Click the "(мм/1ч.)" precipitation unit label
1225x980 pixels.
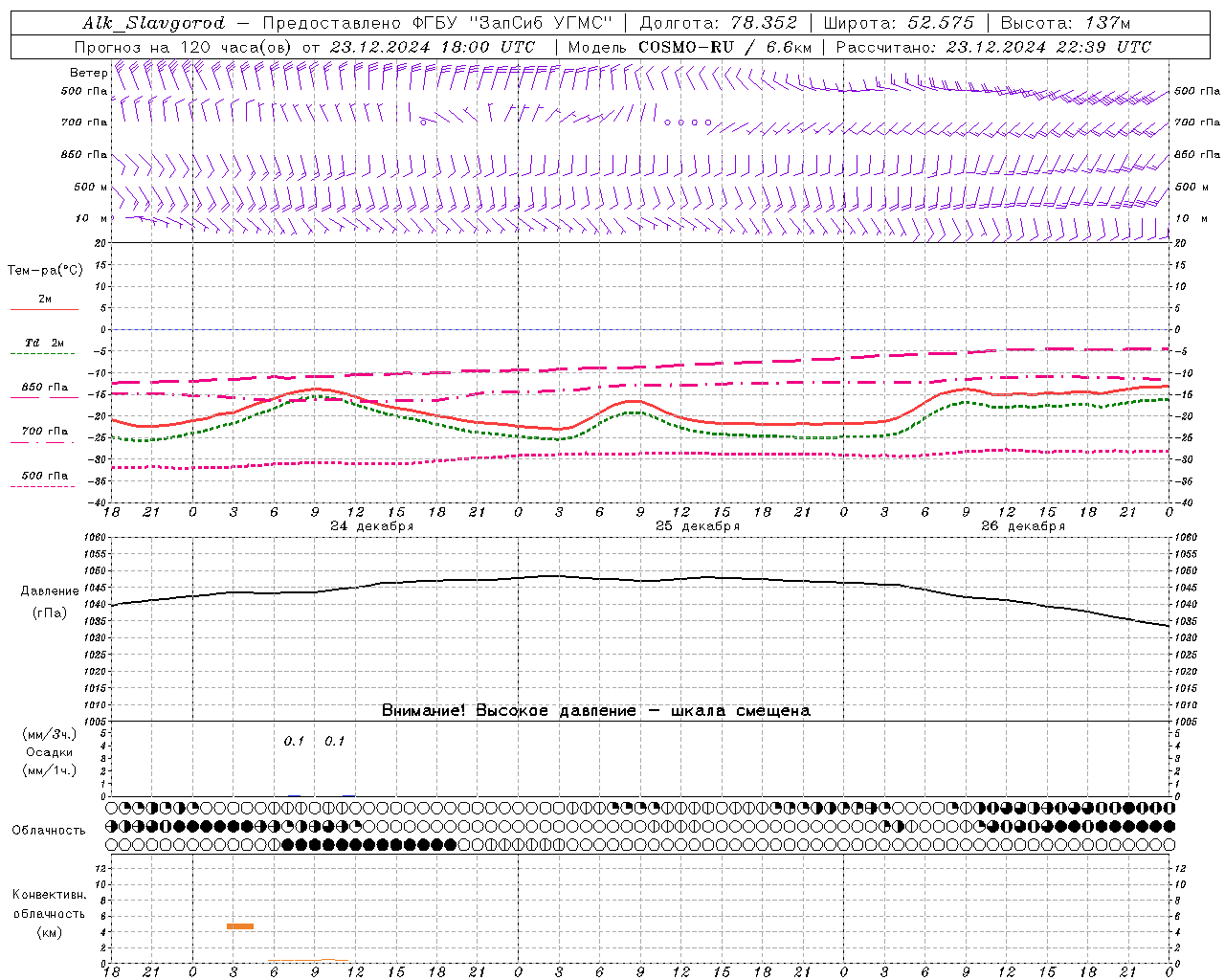(x=50, y=770)
